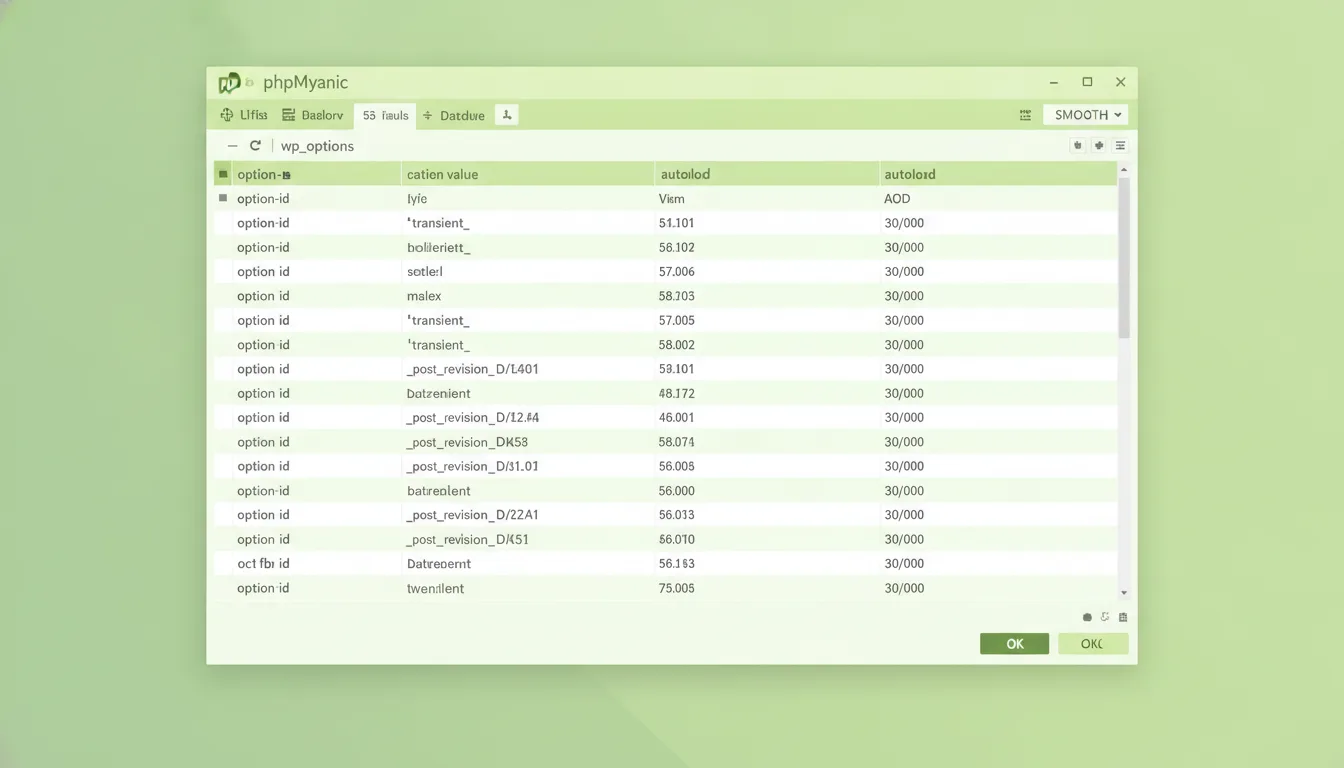Switch to the Baalorv tab
Viewport: 1344px width, 768px height.
point(313,115)
